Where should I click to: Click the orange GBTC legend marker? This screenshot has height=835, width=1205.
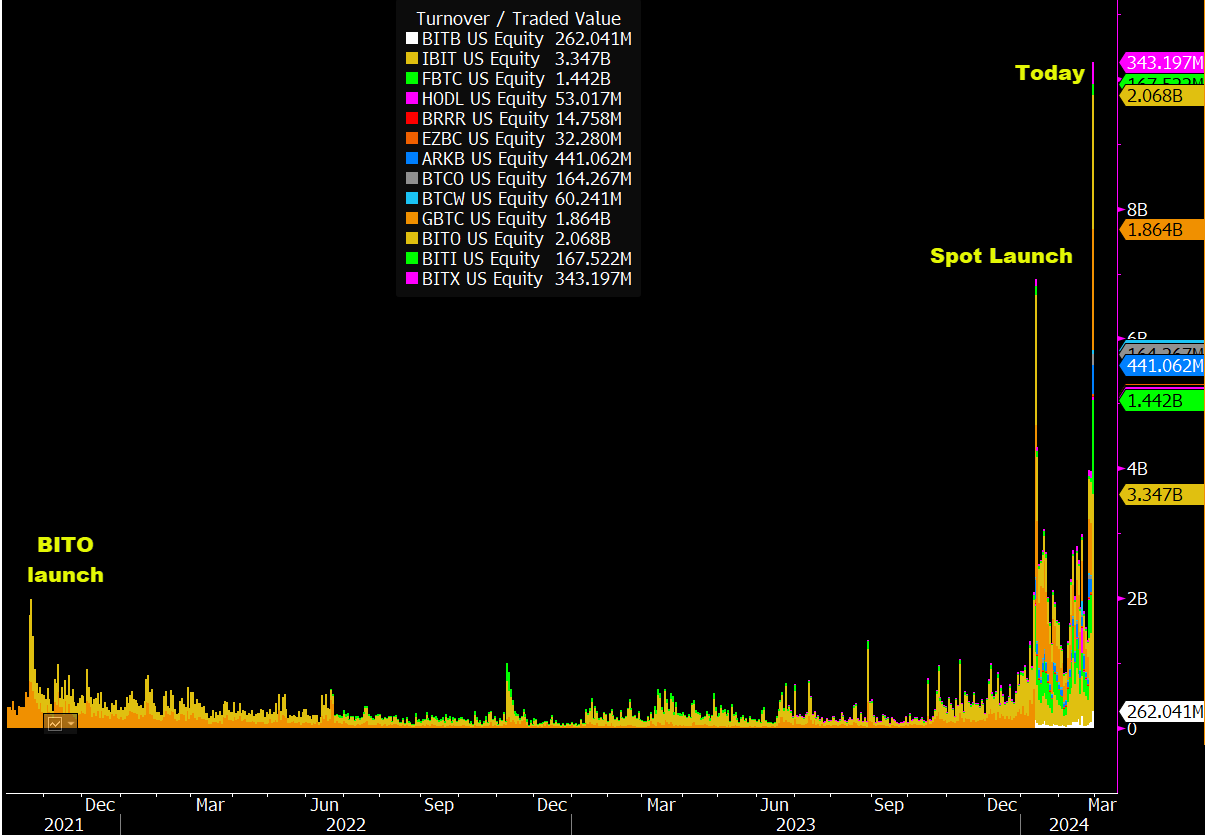pos(411,219)
